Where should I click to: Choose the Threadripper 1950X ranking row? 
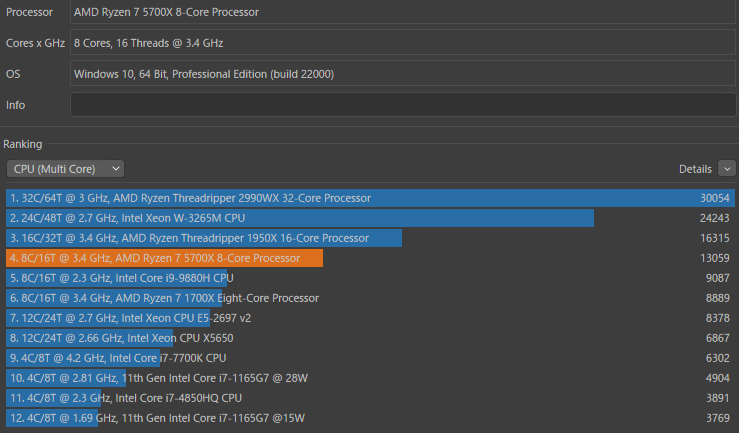click(x=204, y=238)
